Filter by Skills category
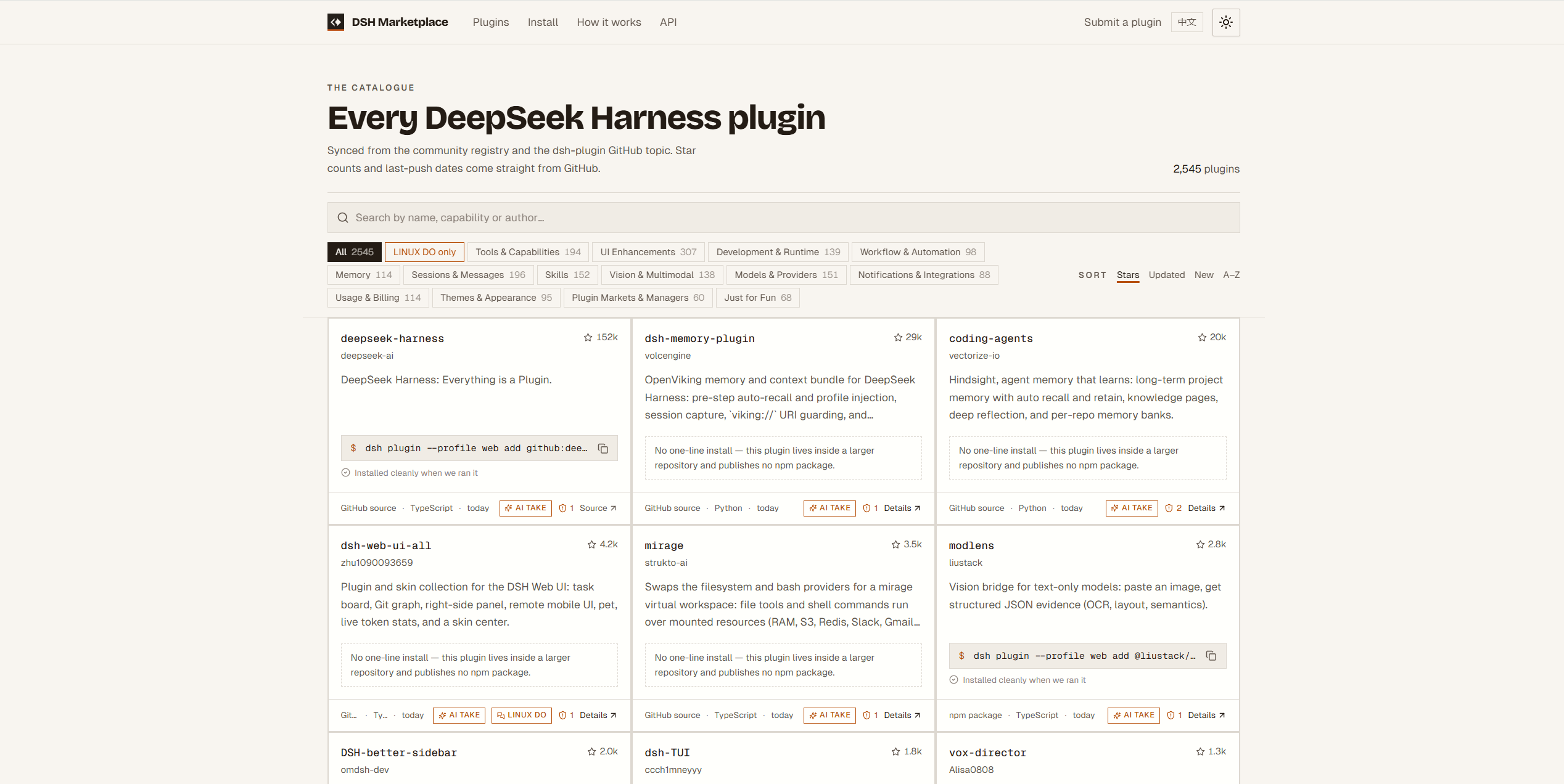 point(567,275)
